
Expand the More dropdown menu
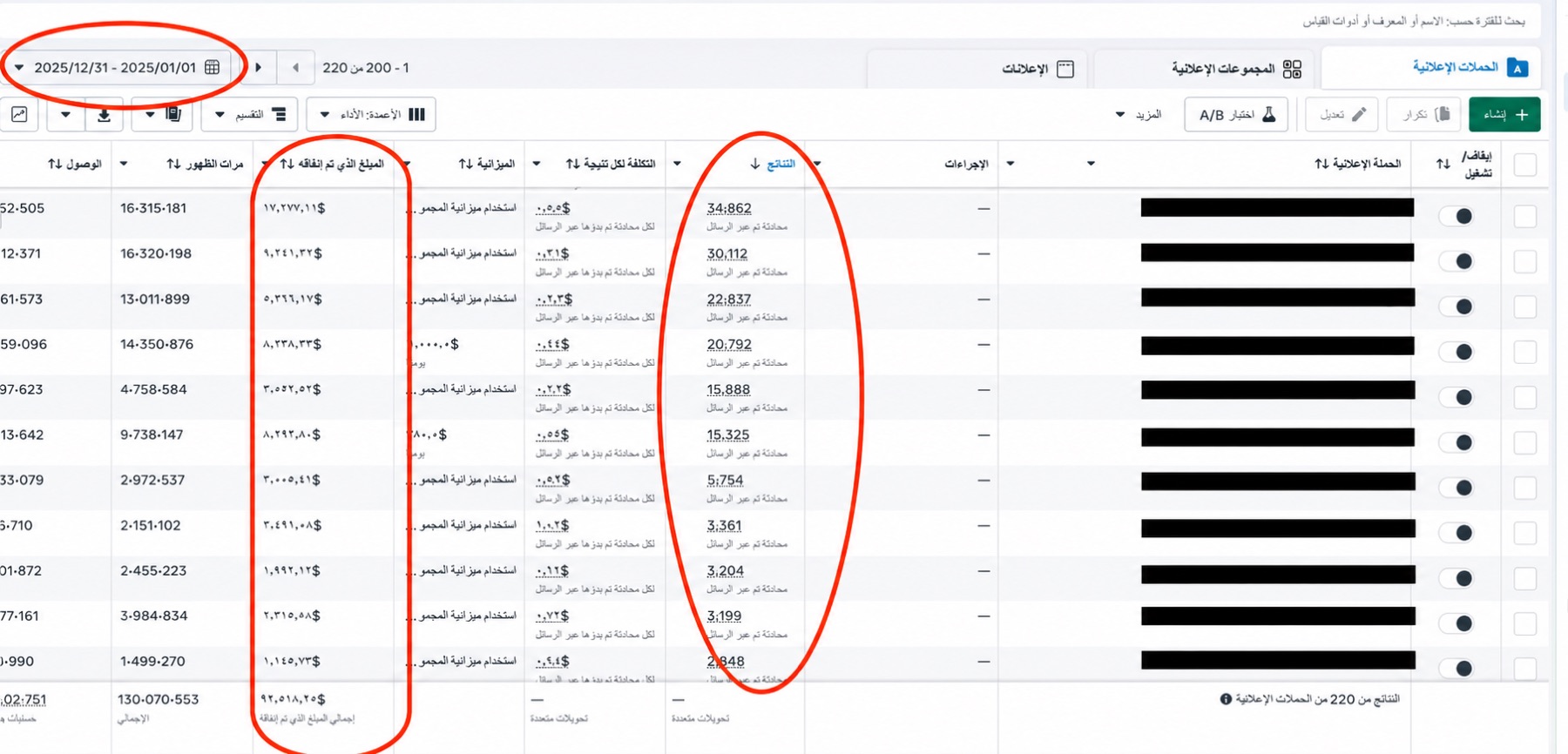pos(1139,114)
